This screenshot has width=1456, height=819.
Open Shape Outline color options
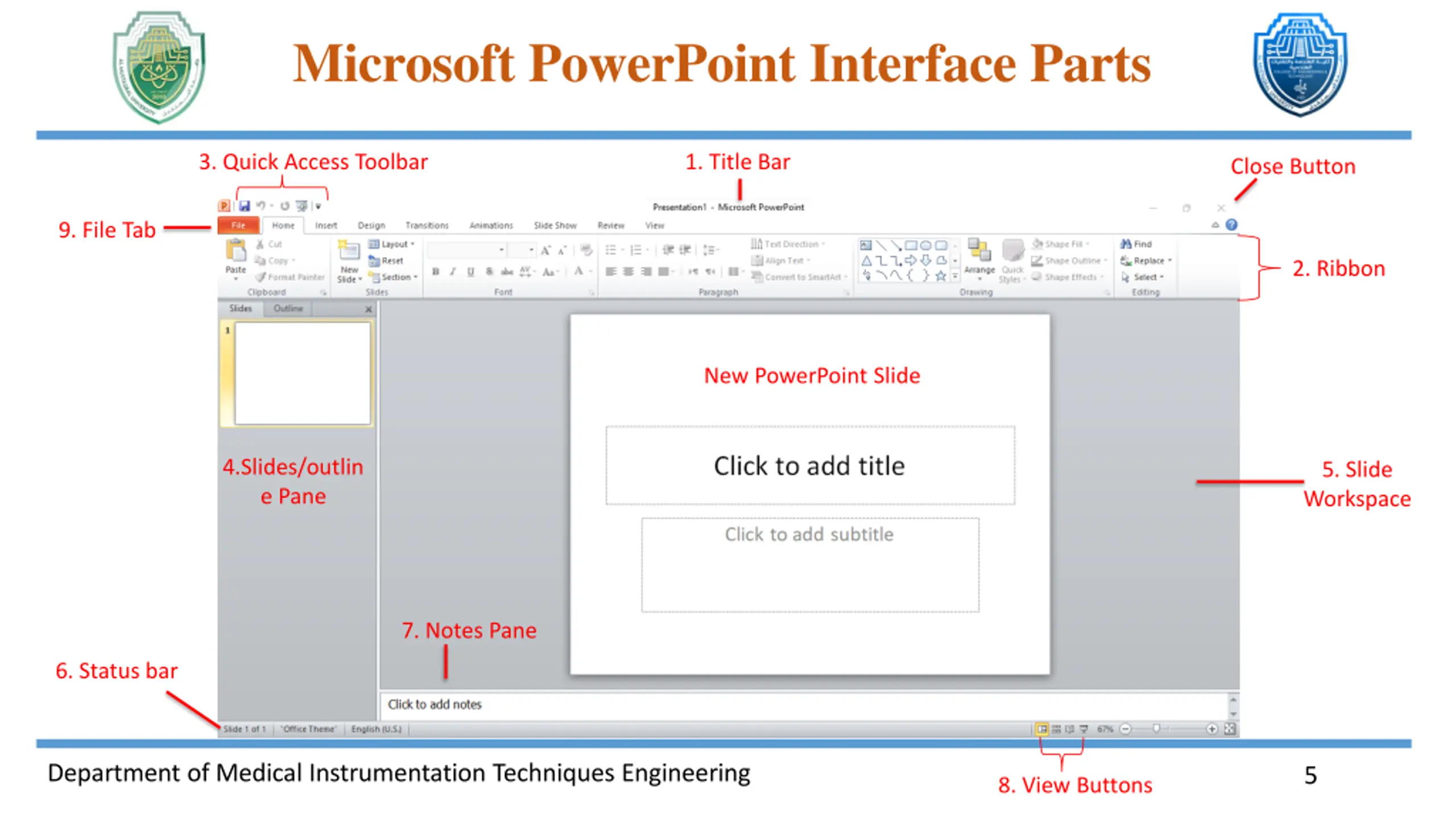coord(1069,260)
